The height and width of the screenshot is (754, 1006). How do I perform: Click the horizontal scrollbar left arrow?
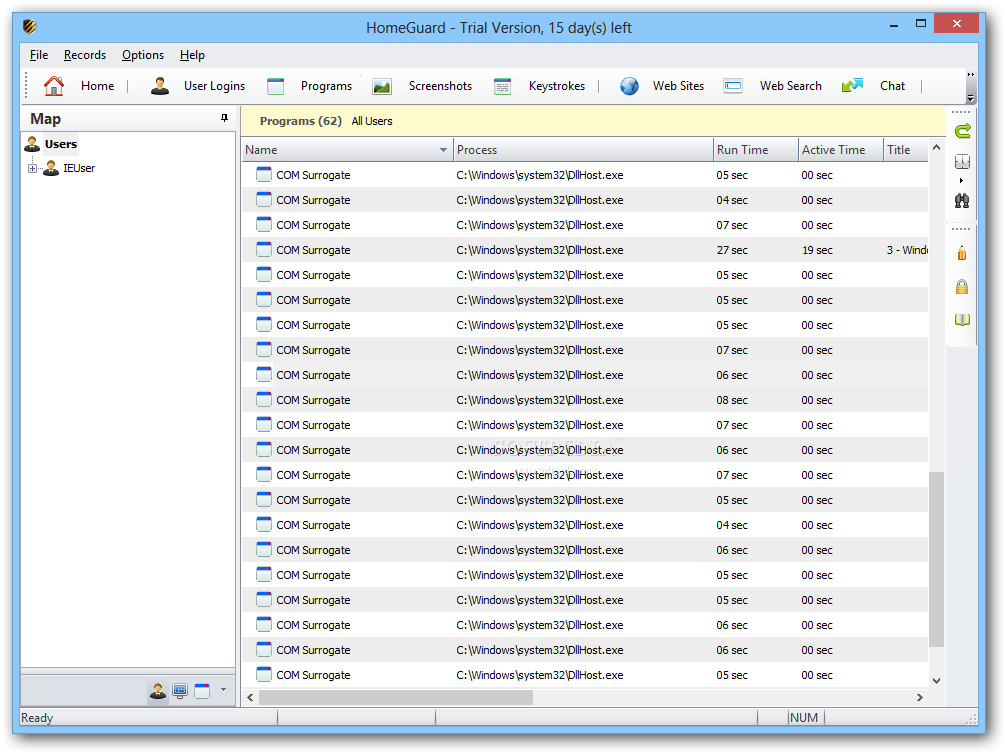coord(250,697)
